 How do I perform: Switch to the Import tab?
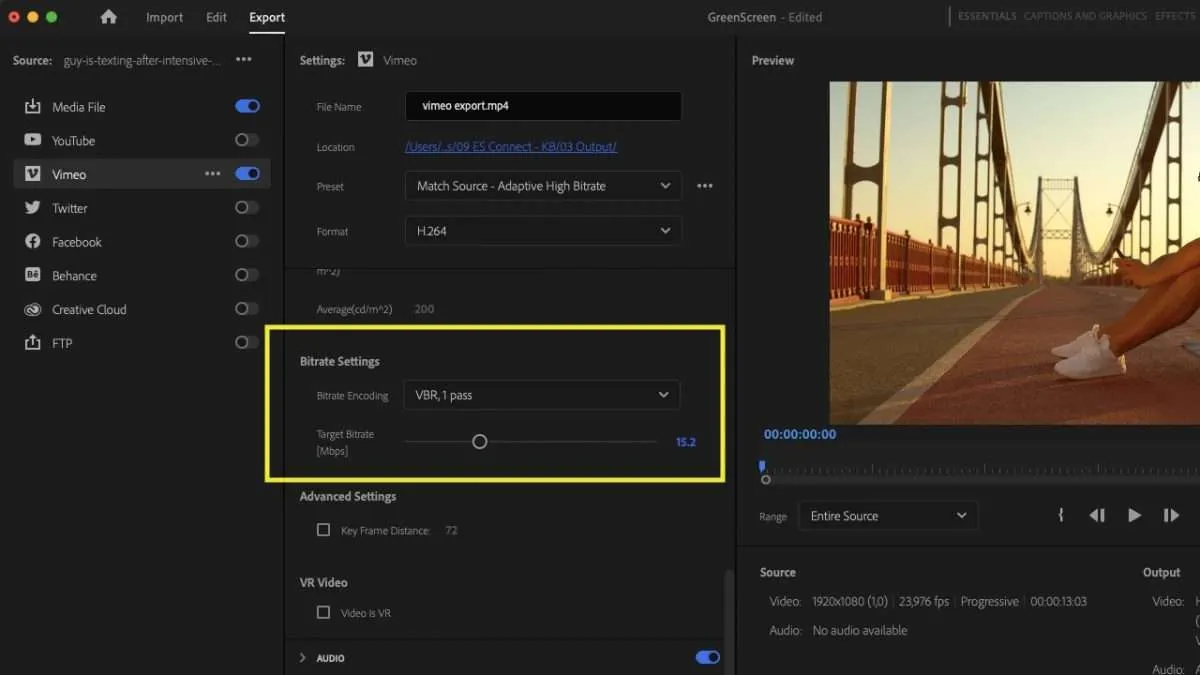tap(164, 17)
